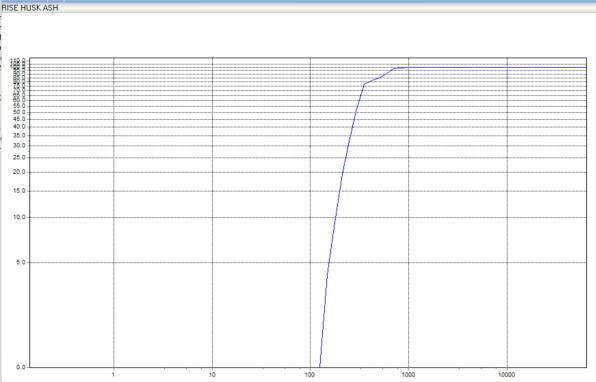Click the 50.0 y-axis label
Screen dimensions: 596x382
point(19,113)
